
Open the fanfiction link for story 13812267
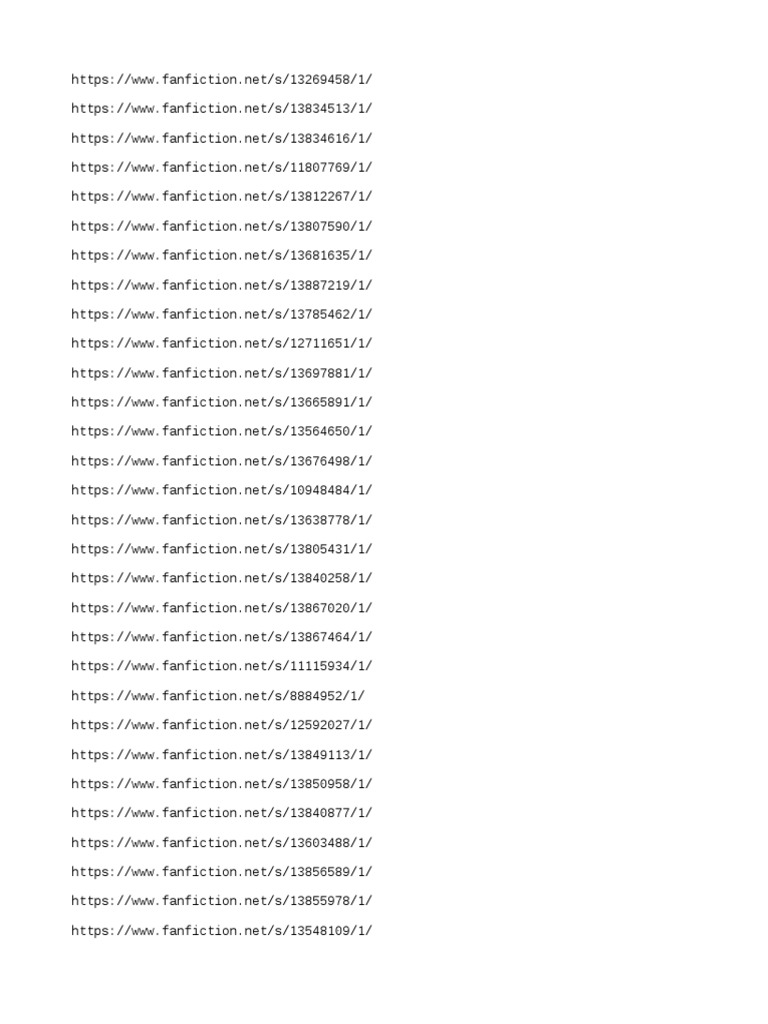221,197
